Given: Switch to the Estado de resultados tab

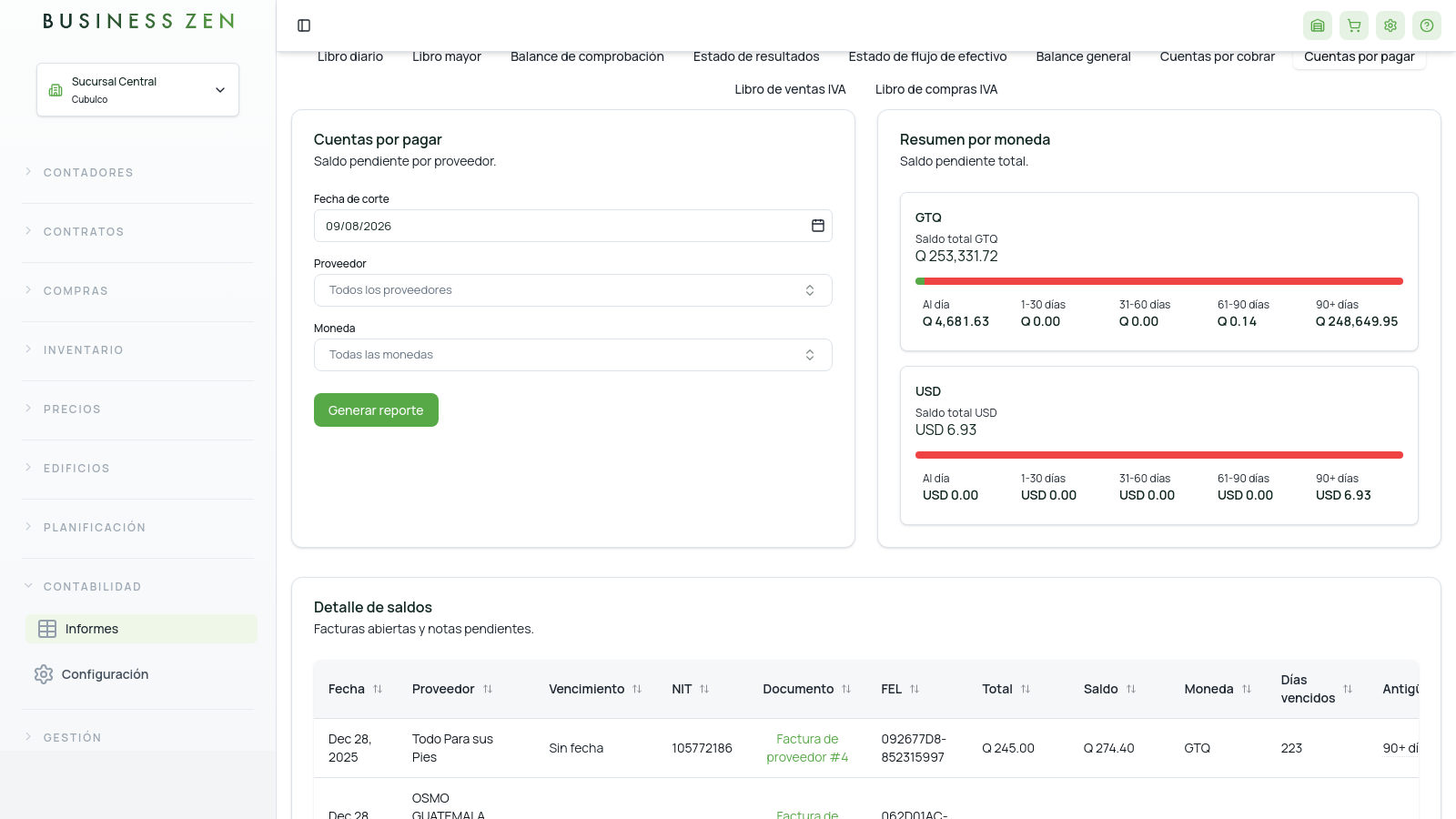Looking at the screenshot, I should [x=756, y=56].
